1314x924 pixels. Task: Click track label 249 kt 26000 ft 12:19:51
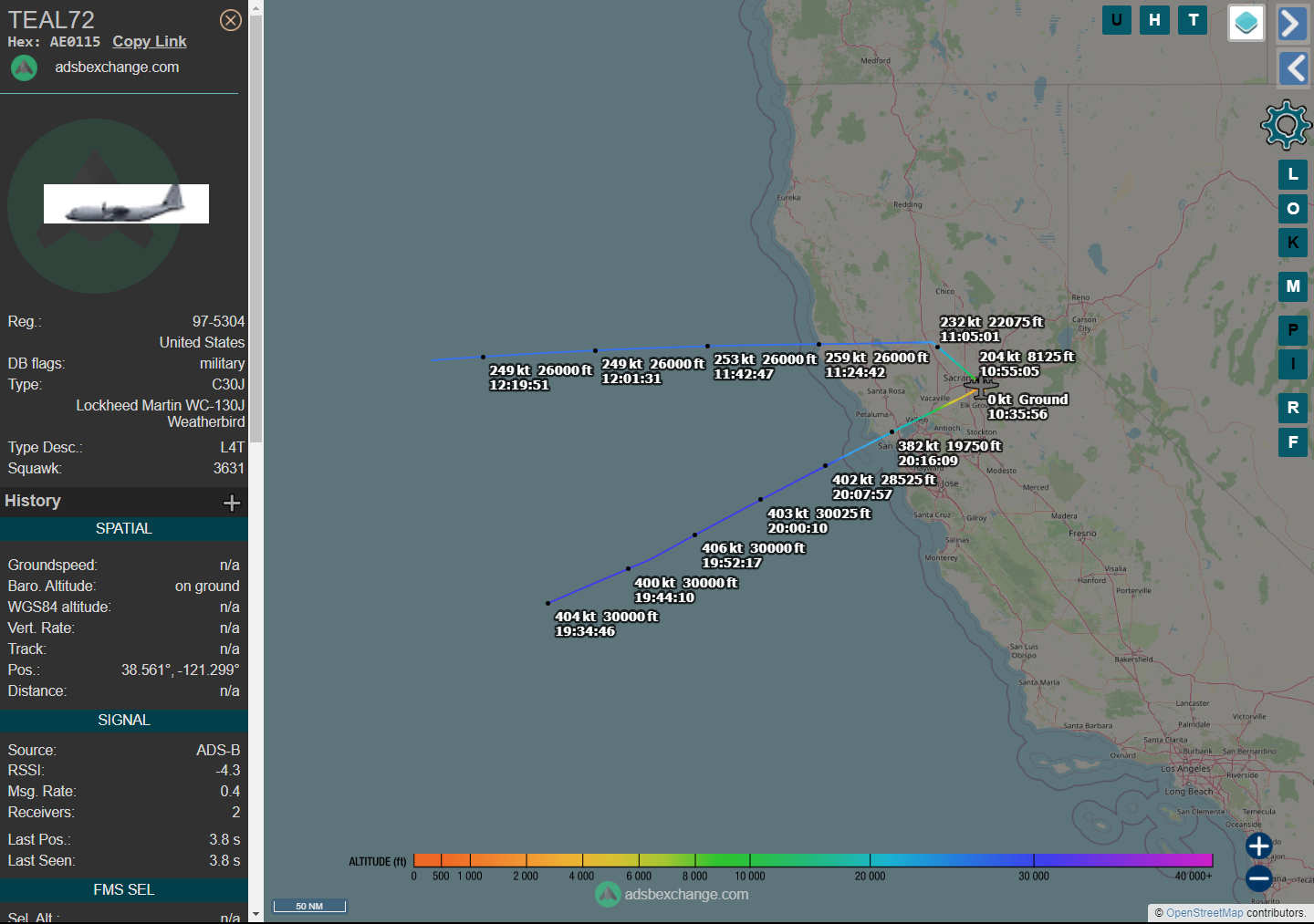coord(540,378)
